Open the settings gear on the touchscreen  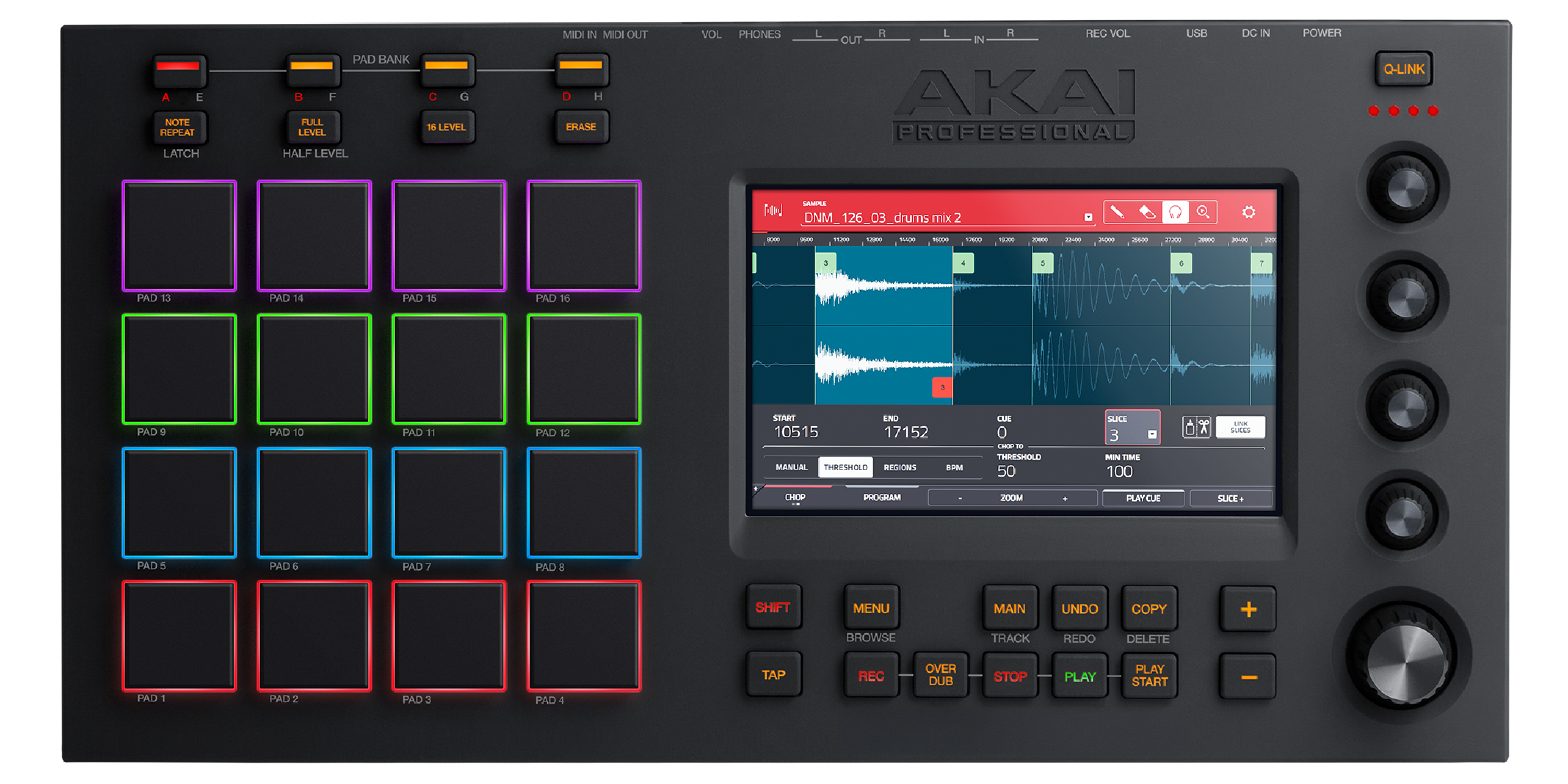1250,212
